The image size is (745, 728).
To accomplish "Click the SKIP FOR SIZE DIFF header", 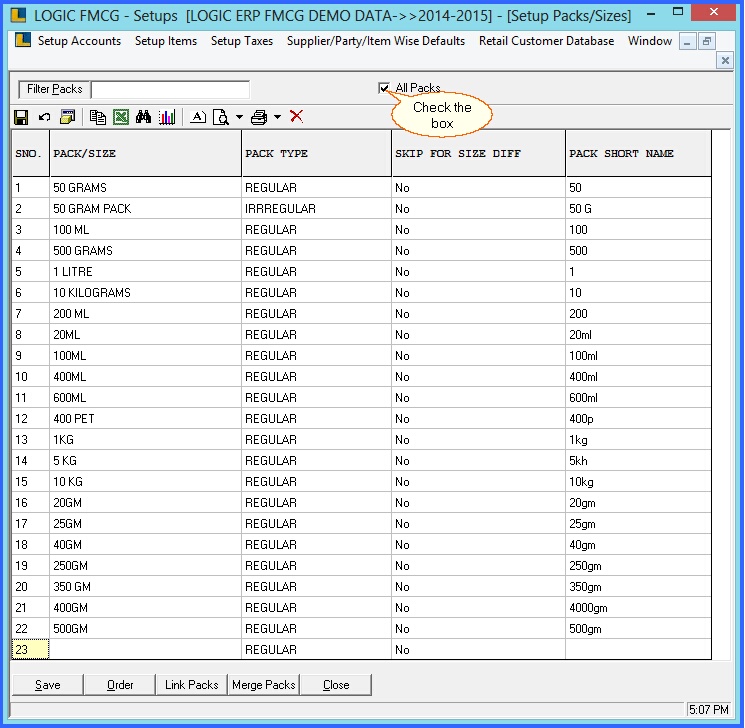I will pos(478,153).
